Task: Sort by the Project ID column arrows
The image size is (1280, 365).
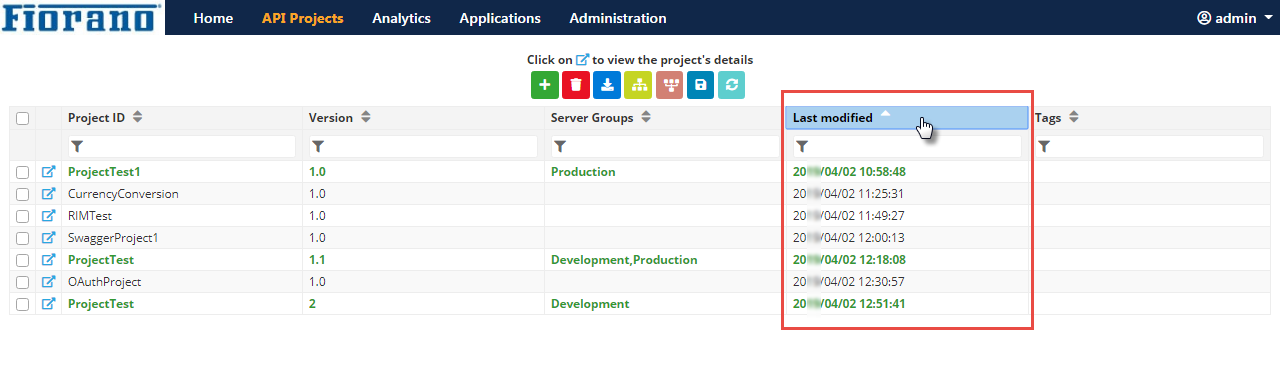Action: (138, 117)
